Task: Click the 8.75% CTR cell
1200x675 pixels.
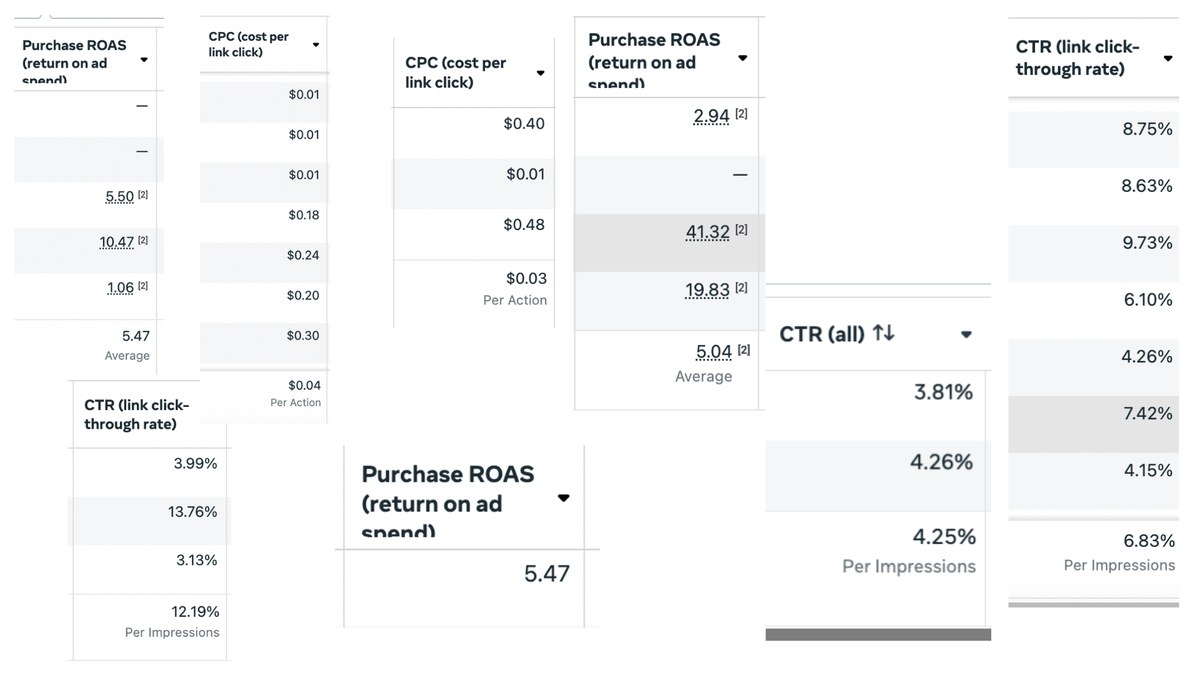Action: (x=1147, y=129)
